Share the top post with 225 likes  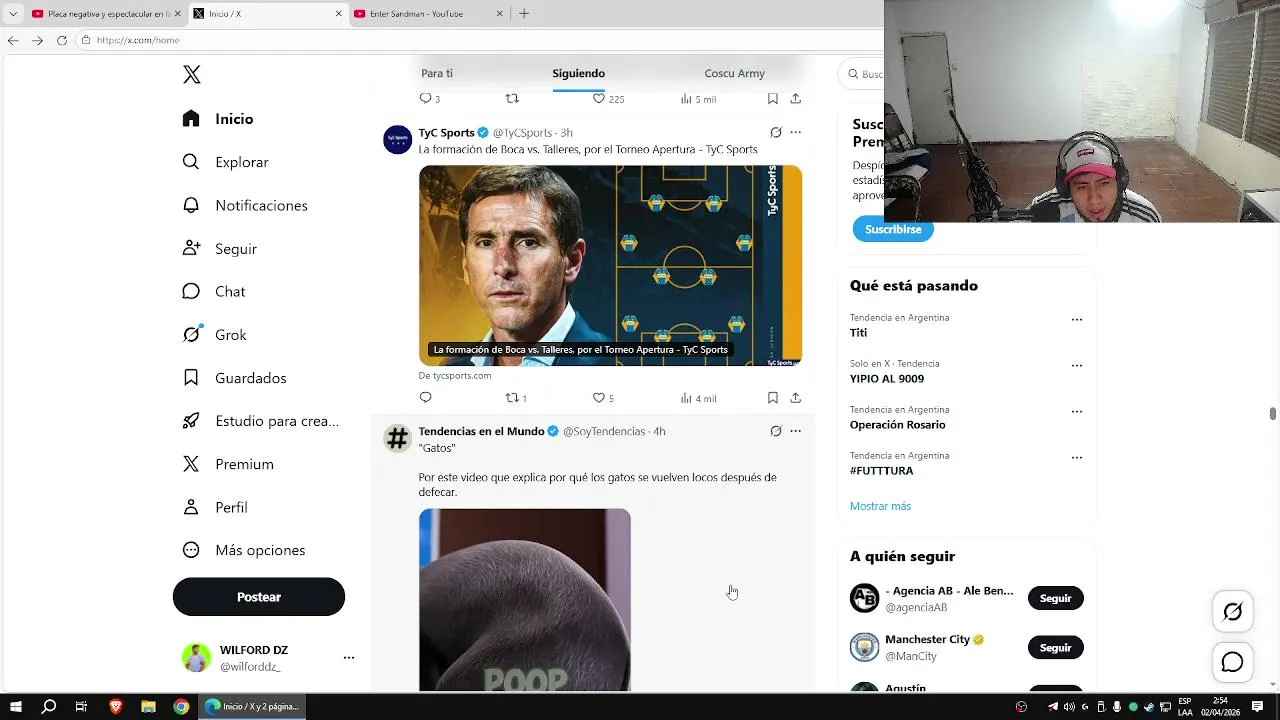tap(795, 98)
